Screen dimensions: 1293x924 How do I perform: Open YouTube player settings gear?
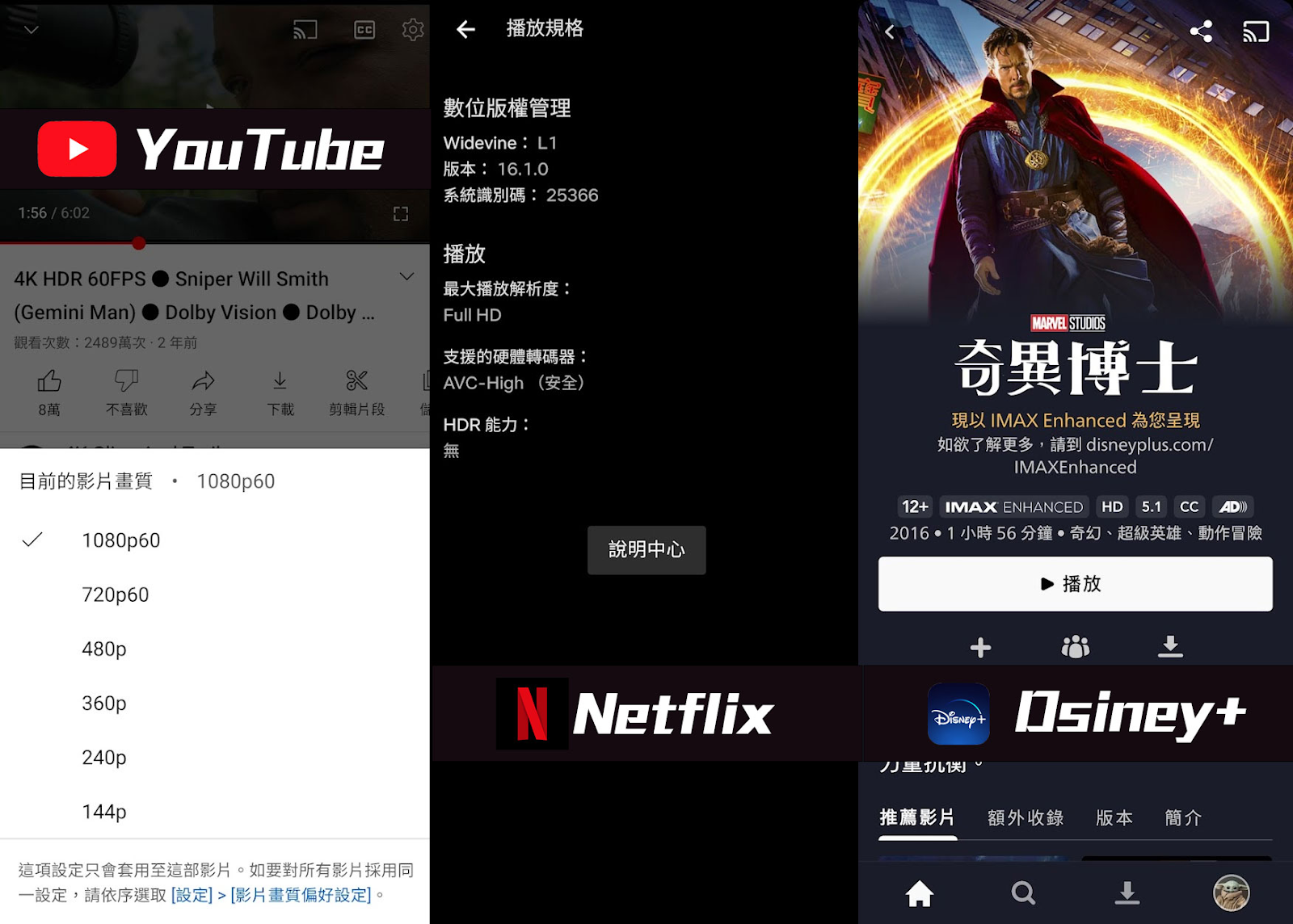413,30
